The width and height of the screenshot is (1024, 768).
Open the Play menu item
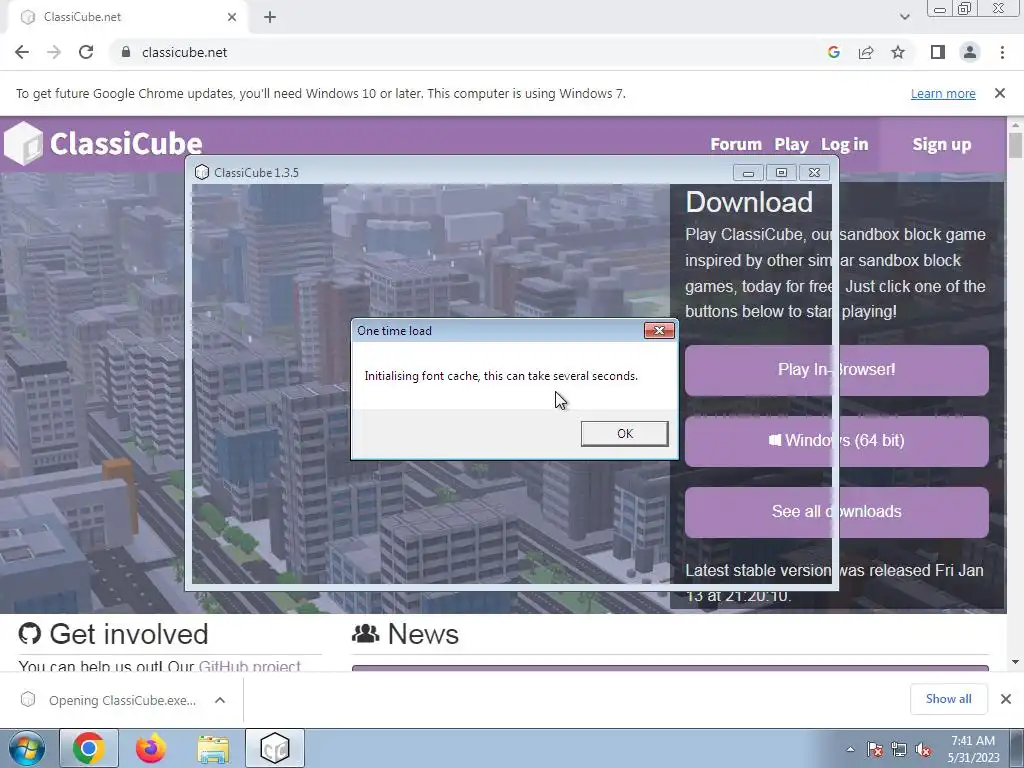tap(792, 144)
